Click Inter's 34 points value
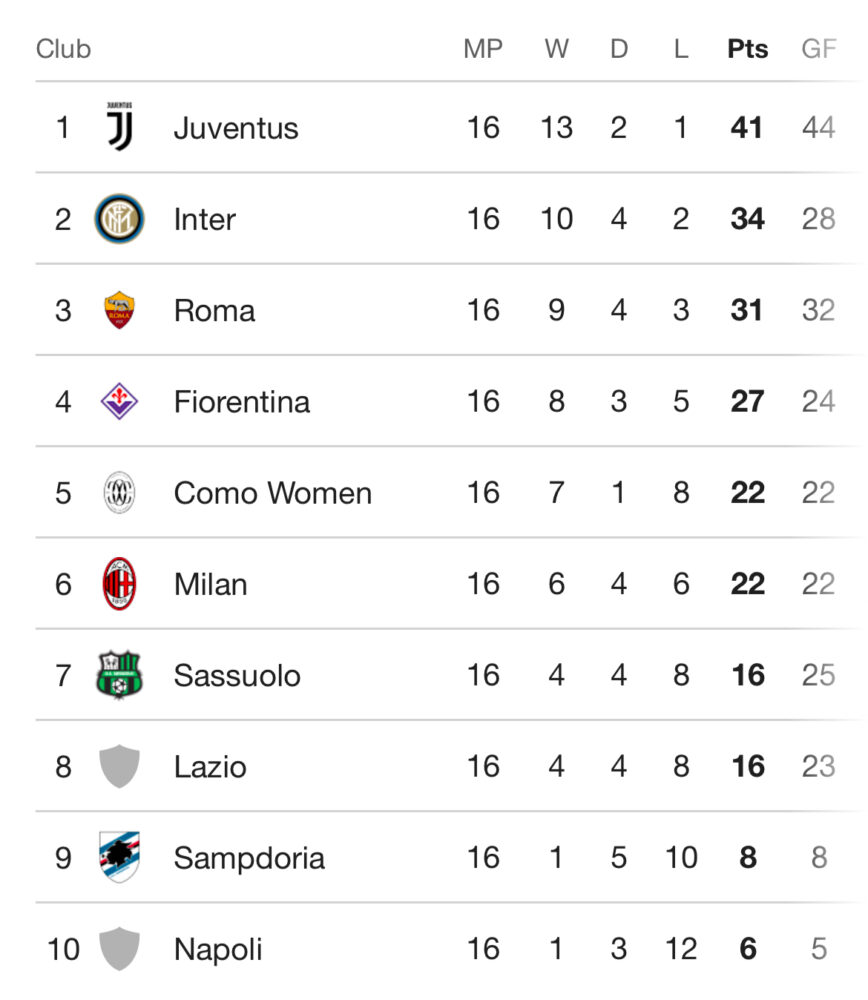 click(747, 219)
